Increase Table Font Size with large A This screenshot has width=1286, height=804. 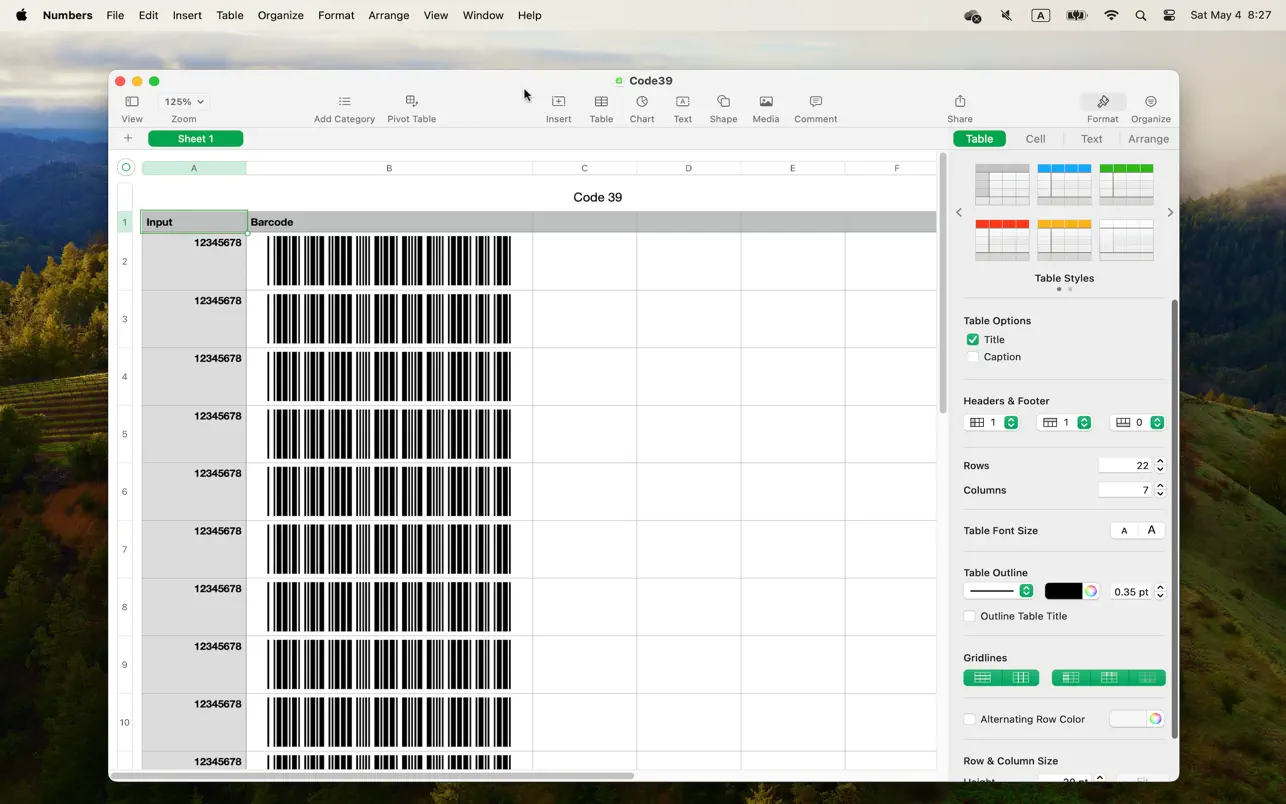1151,530
